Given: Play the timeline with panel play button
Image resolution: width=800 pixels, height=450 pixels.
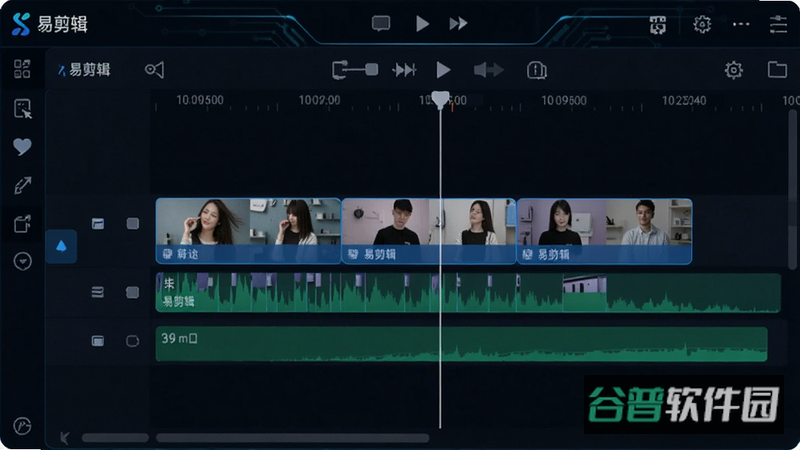Looking at the screenshot, I should (x=443, y=70).
